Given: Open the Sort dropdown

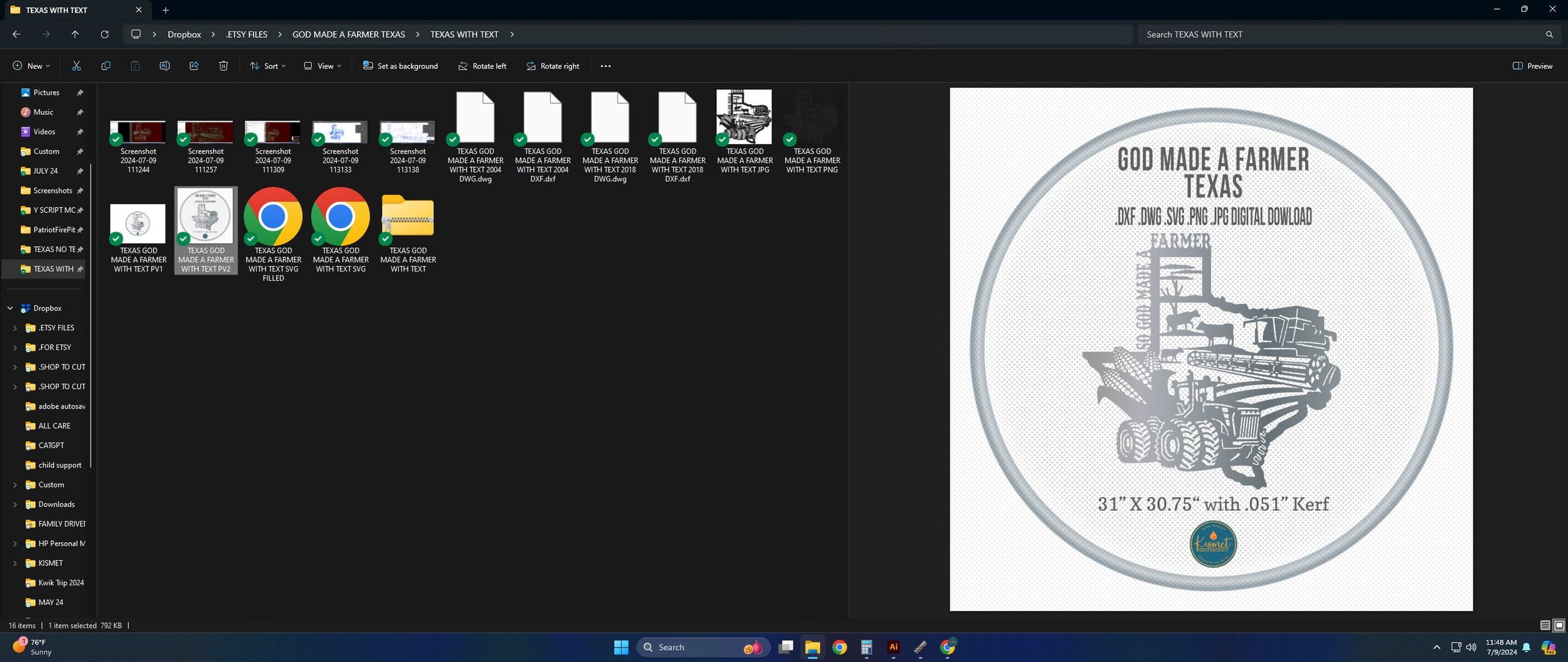Looking at the screenshot, I should (x=268, y=66).
